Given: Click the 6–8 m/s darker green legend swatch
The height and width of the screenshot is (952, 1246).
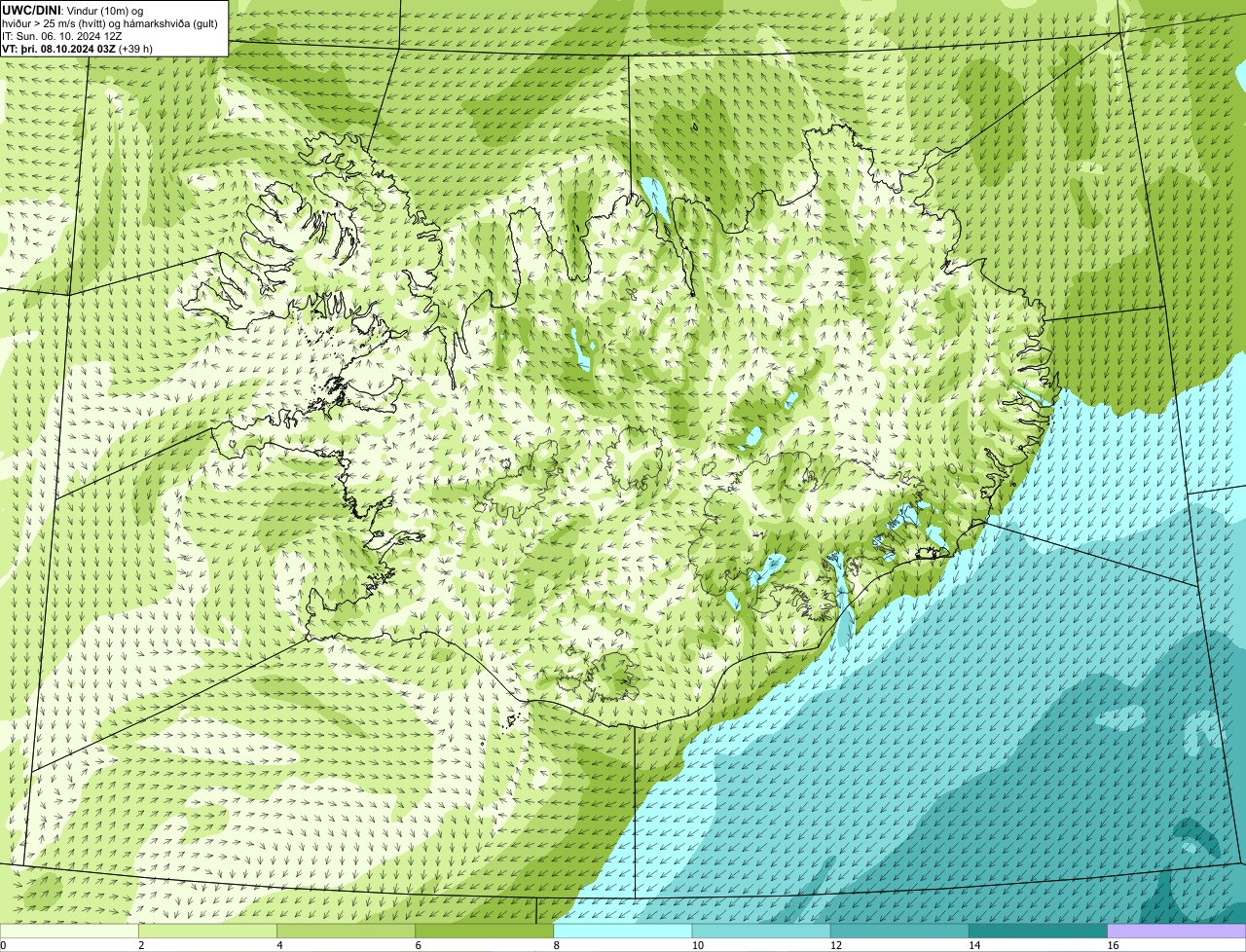Looking at the screenshot, I should pyautogui.click(x=484, y=931).
